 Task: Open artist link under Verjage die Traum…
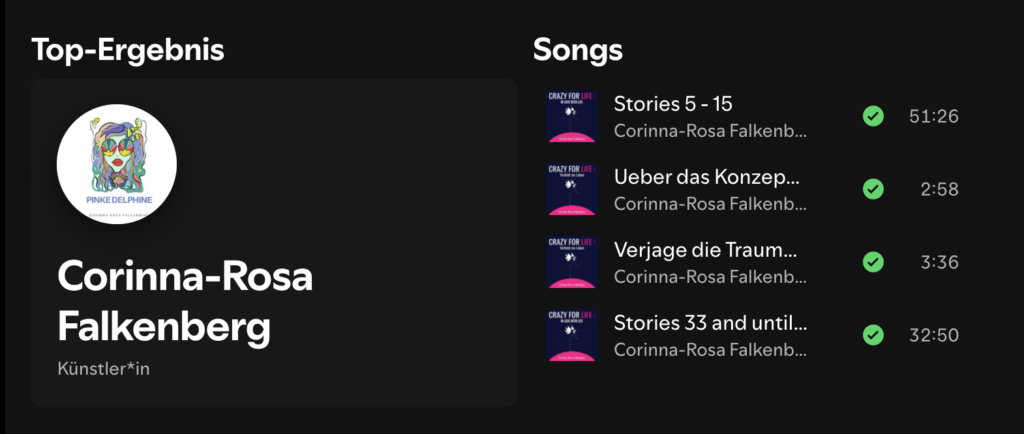(711, 277)
